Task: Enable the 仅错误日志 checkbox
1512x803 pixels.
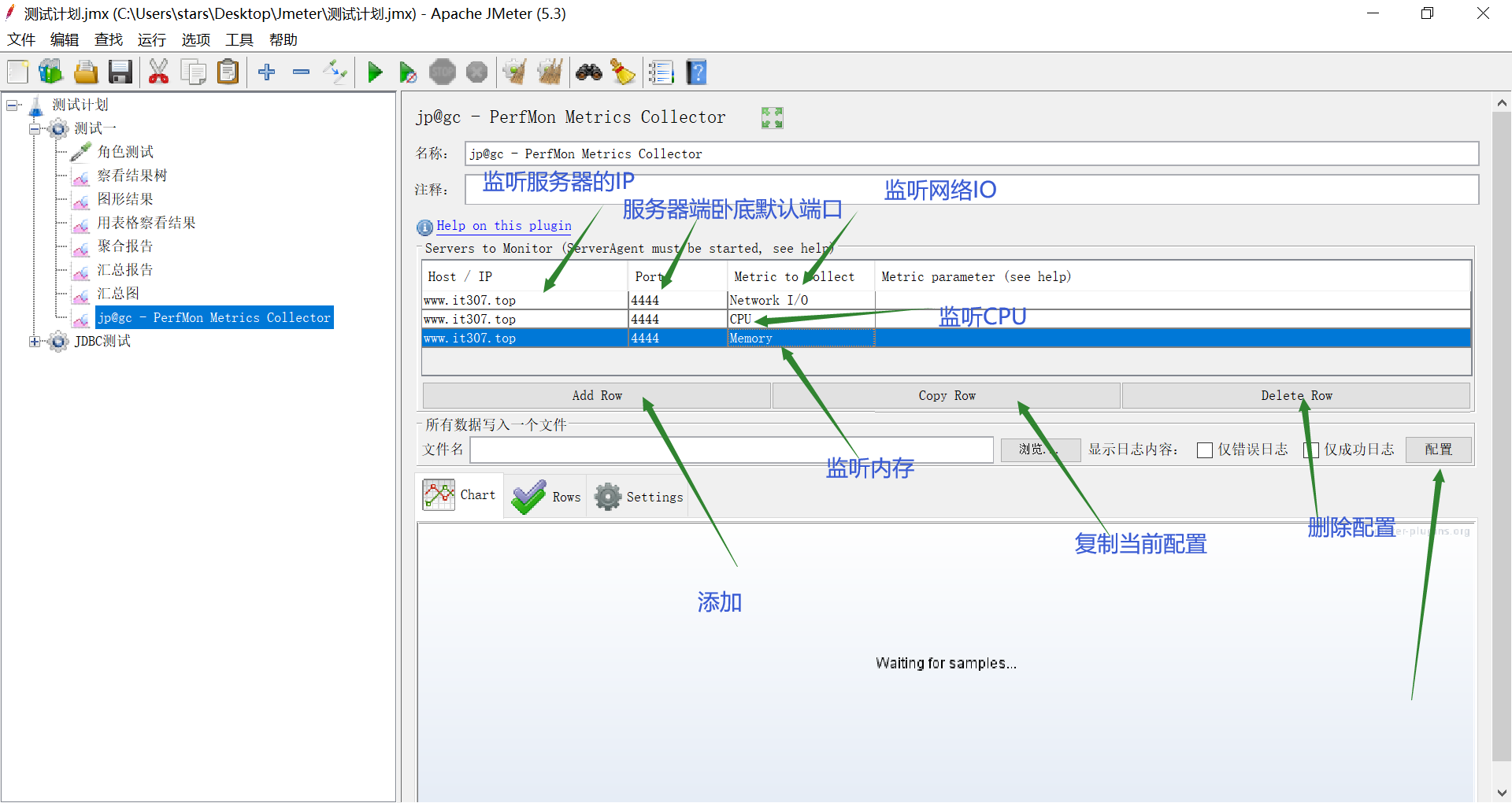Action: tap(1204, 450)
